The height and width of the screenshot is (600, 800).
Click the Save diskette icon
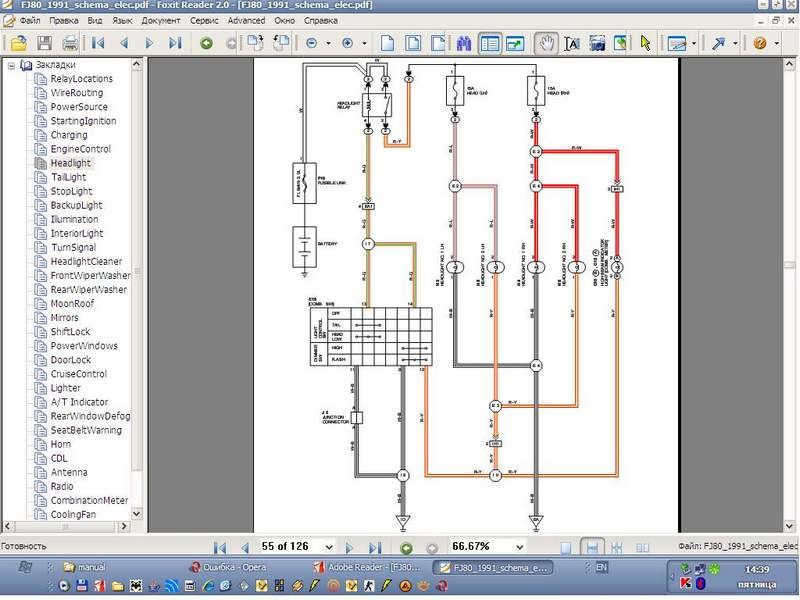[44, 43]
